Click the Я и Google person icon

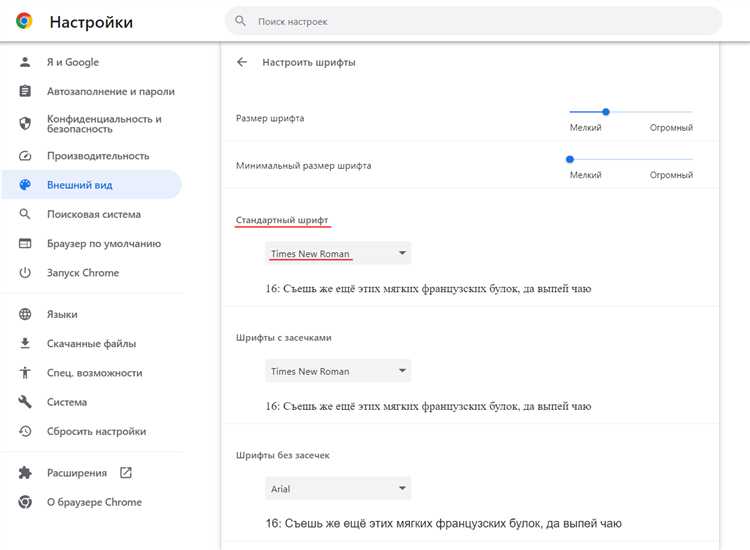pos(26,62)
